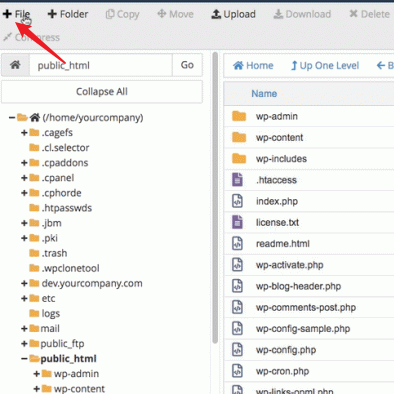Expand the mail folder
Image resolution: width=394 pixels, height=394 pixels.
(x=24, y=328)
